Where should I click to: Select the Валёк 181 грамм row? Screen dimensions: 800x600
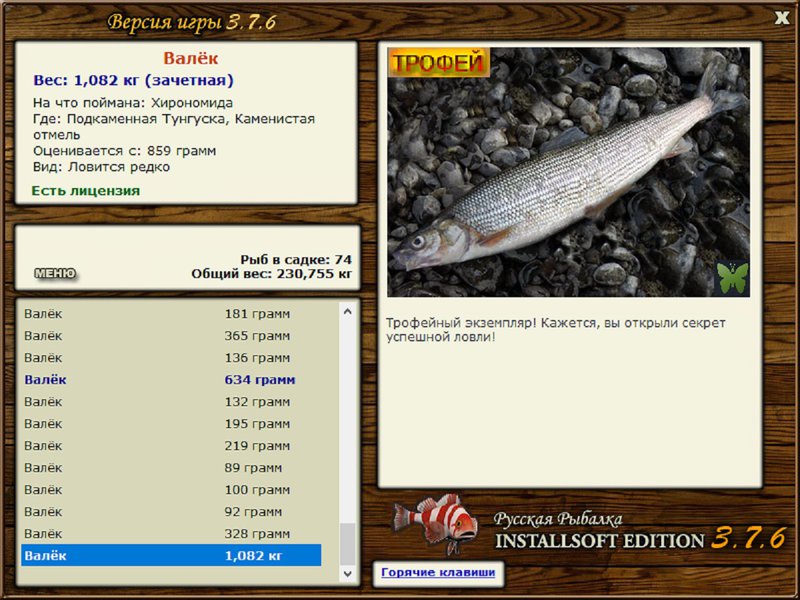coord(171,314)
